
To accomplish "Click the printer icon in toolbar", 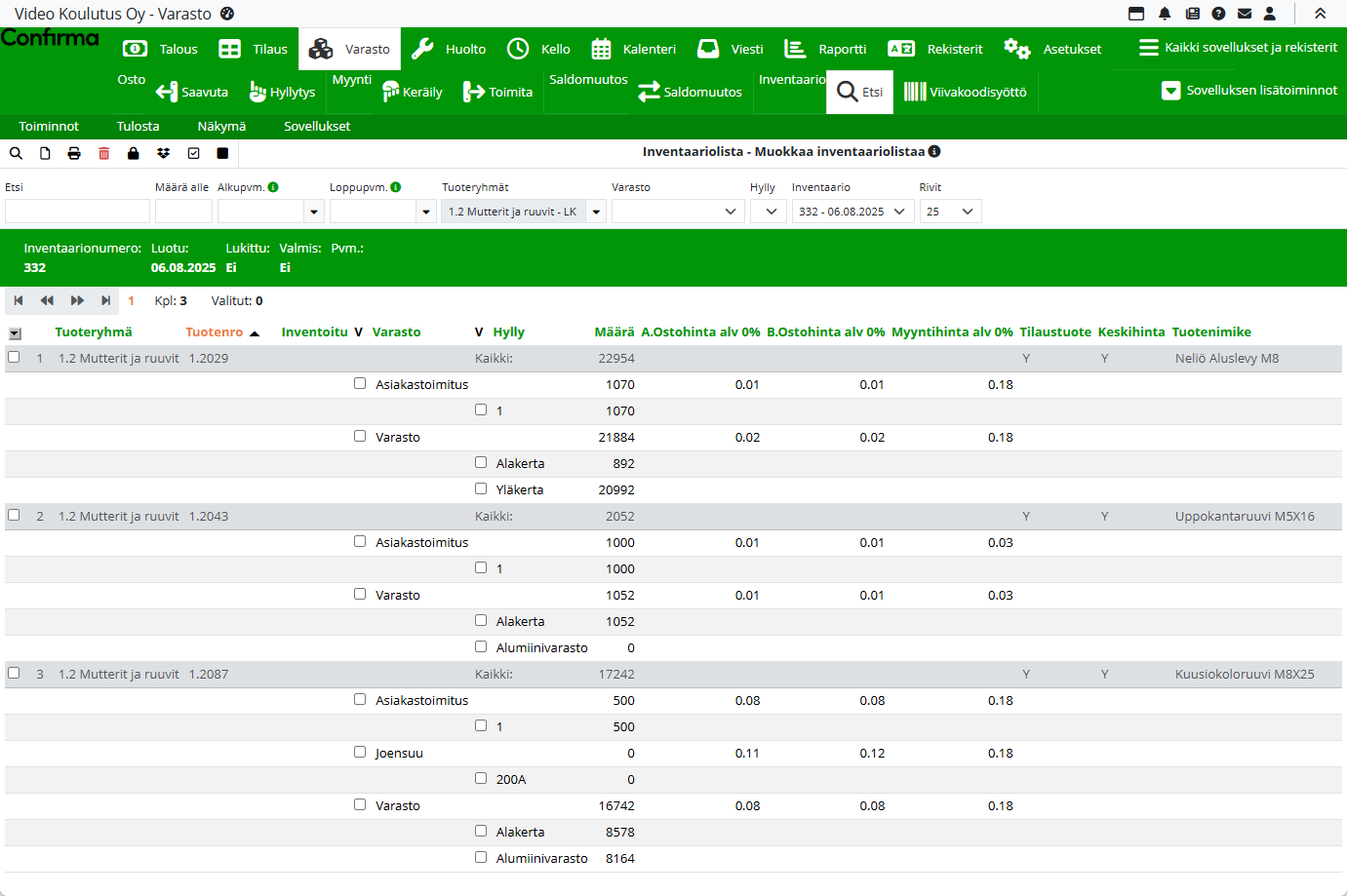I will 74,153.
